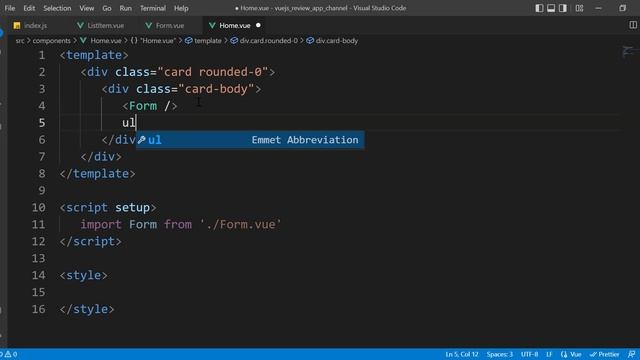Click the JS icon on index.js tab
The image size is (640, 360).
tap(17, 25)
